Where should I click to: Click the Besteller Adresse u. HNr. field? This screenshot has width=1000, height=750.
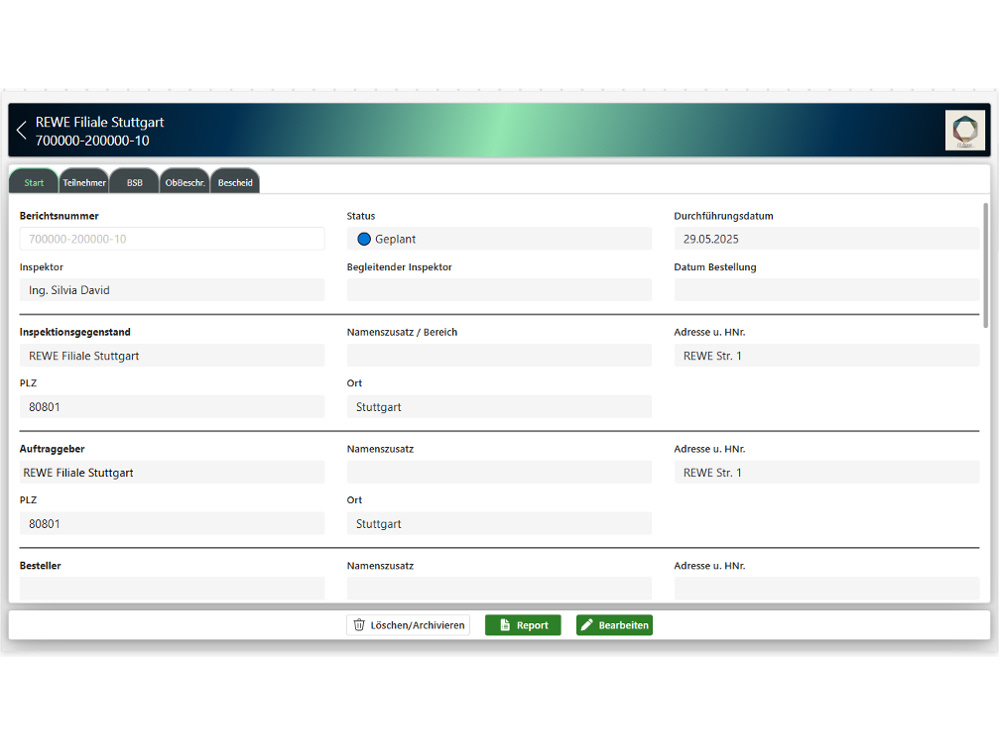(827, 589)
